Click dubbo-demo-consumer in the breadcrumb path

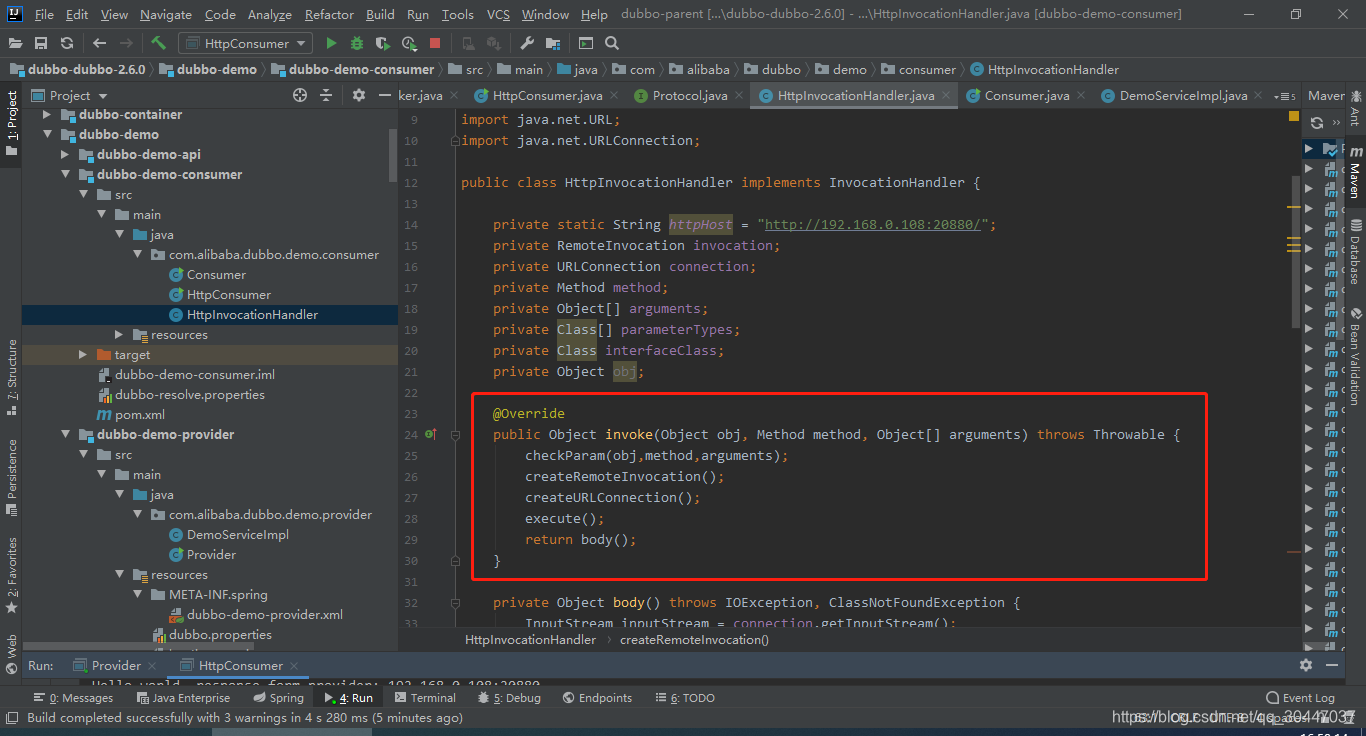(361, 69)
